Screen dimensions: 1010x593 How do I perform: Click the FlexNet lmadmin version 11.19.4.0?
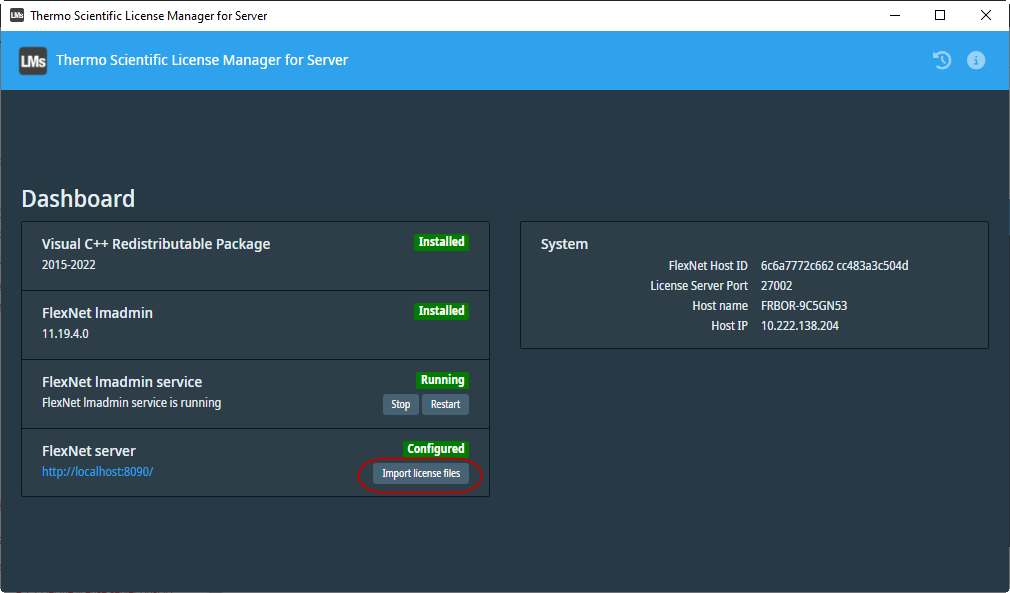click(65, 334)
